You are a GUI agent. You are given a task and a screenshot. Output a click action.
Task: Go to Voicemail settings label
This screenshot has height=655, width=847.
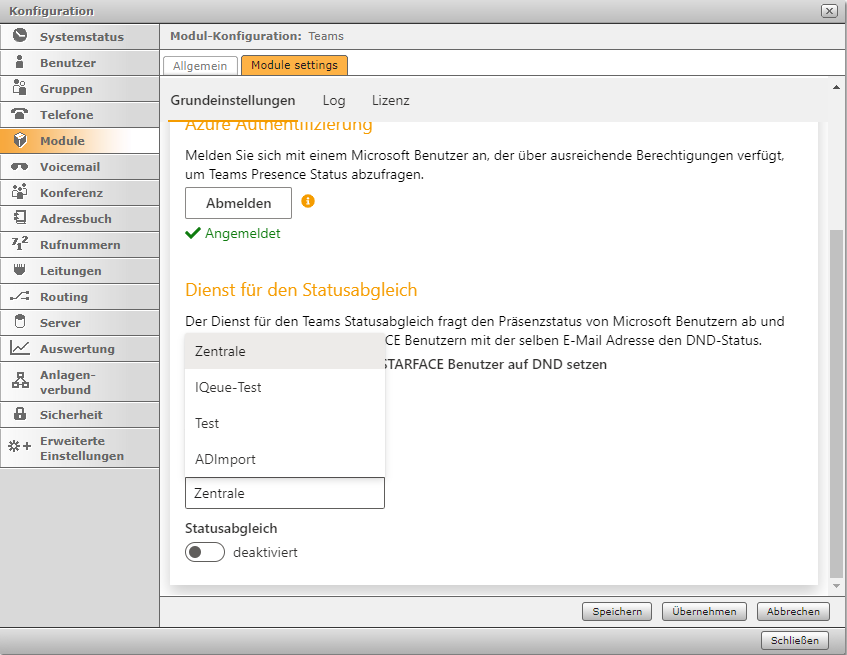click(70, 167)
